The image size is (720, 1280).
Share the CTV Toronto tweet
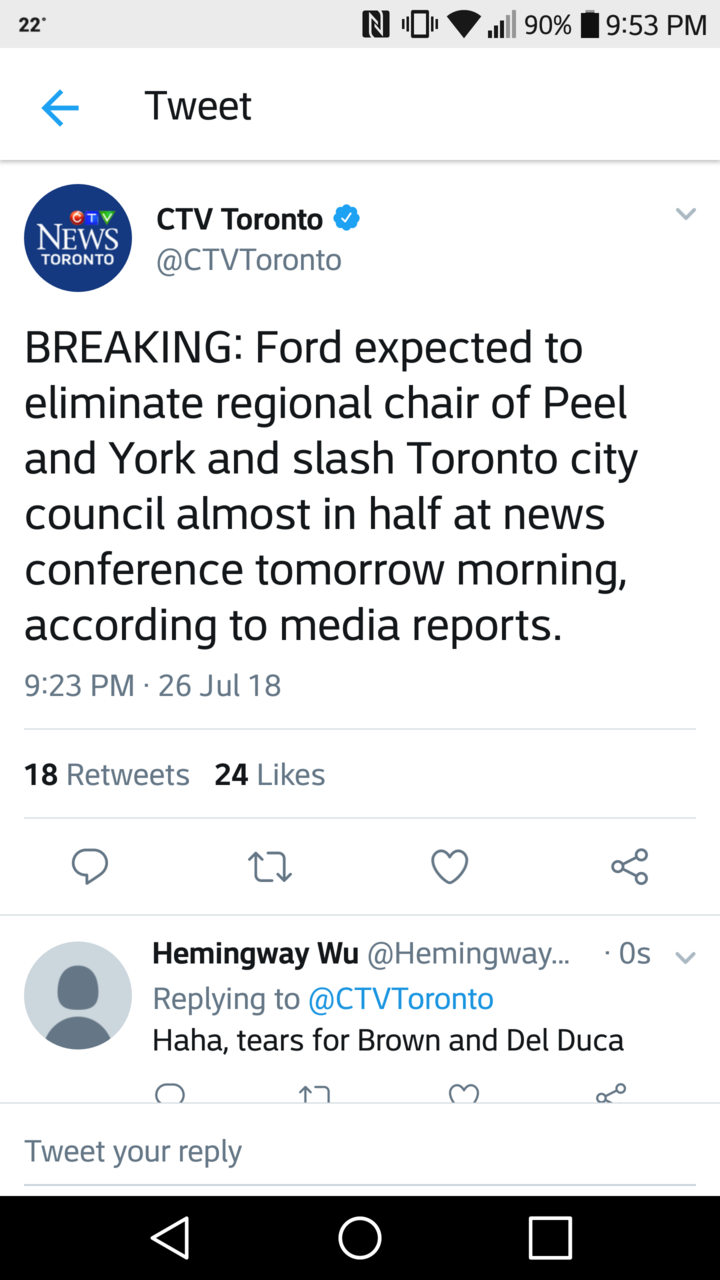[x=629, y=866]
